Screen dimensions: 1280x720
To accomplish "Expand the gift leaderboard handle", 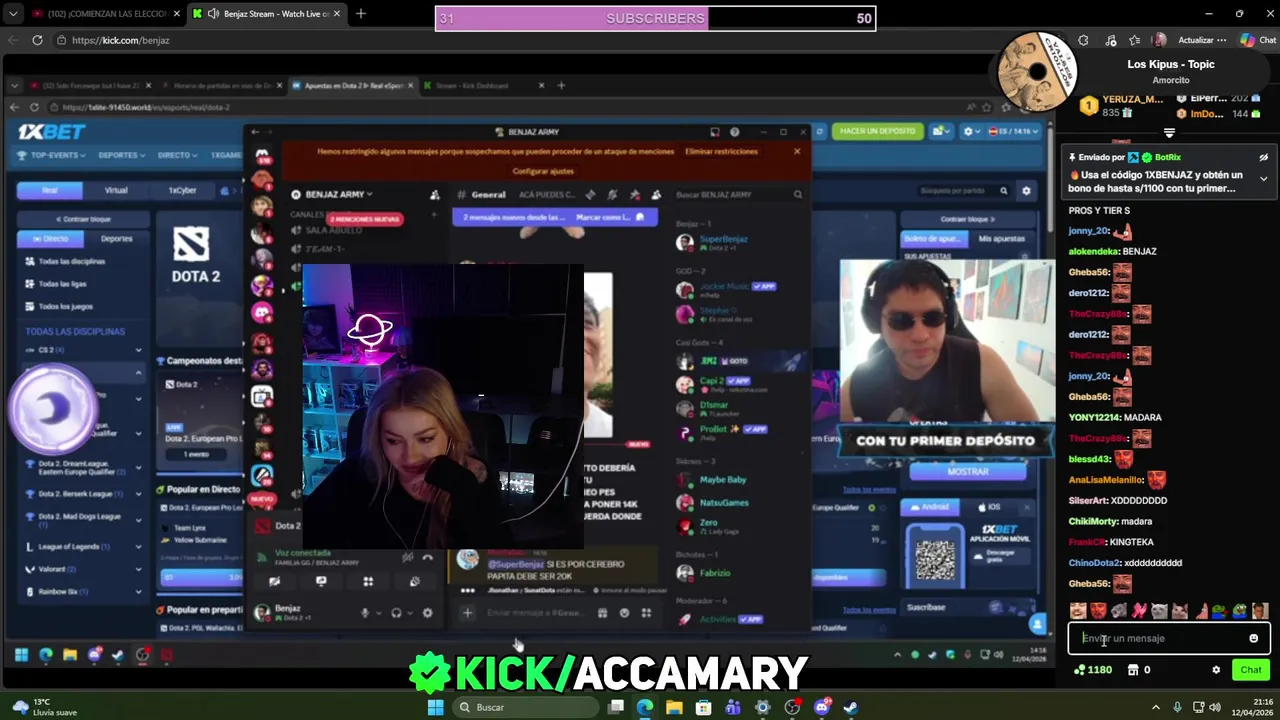I will click(x=1169, y=133).
